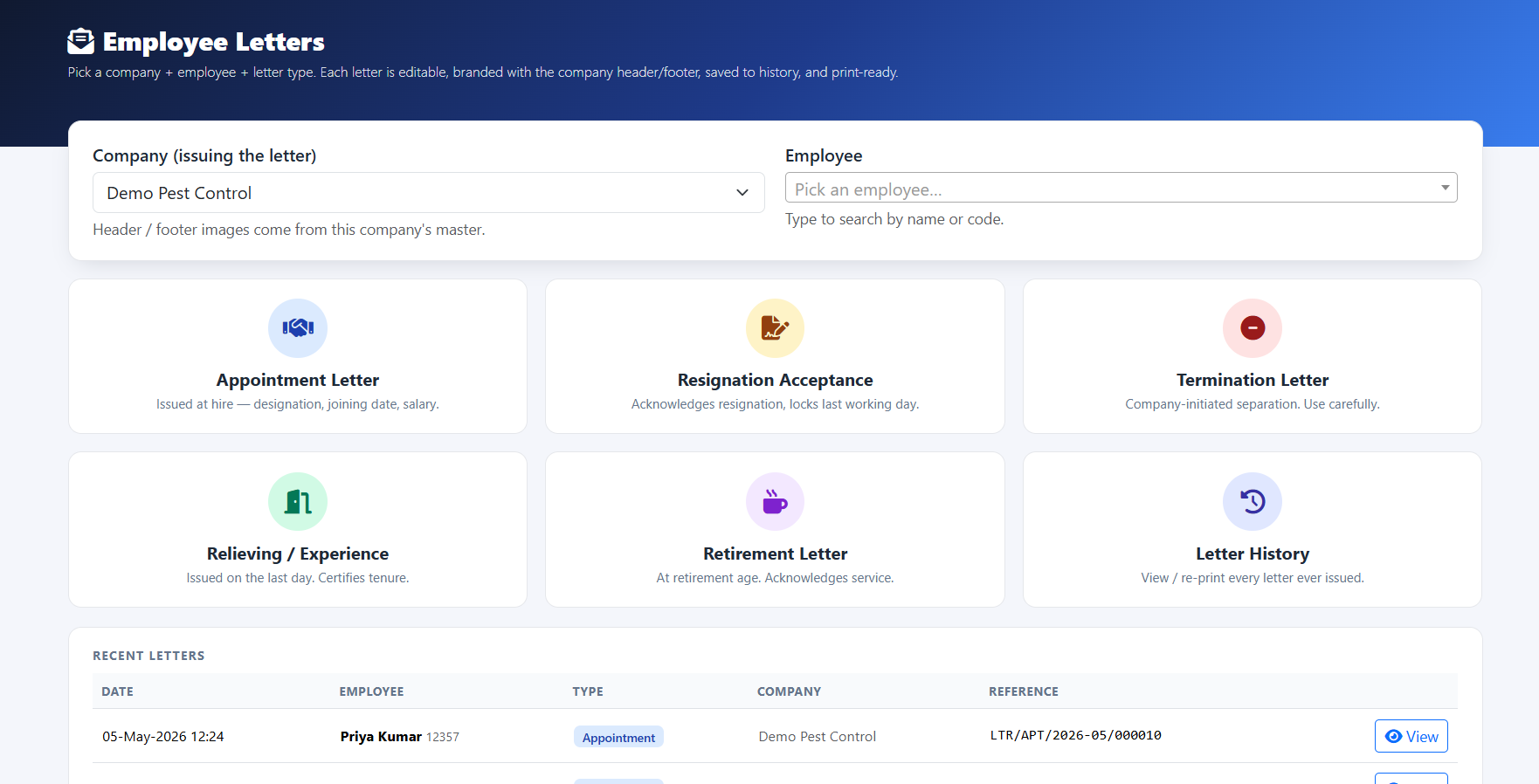Click the Employee field label
1539x784 pixels.
(x=824, y=155)
